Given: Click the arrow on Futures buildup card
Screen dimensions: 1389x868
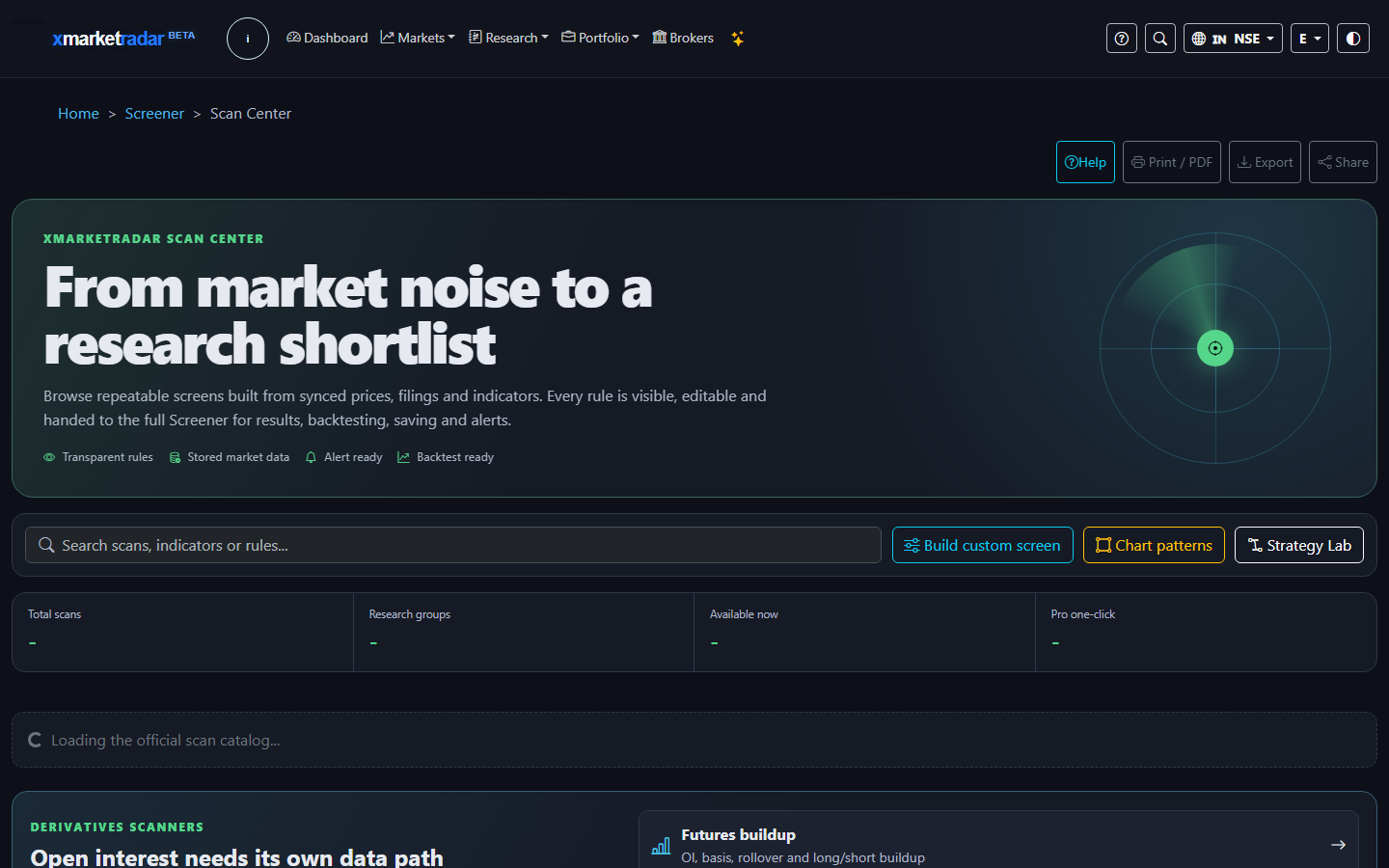Looking at the screenshot, I should click(1338, 845).
